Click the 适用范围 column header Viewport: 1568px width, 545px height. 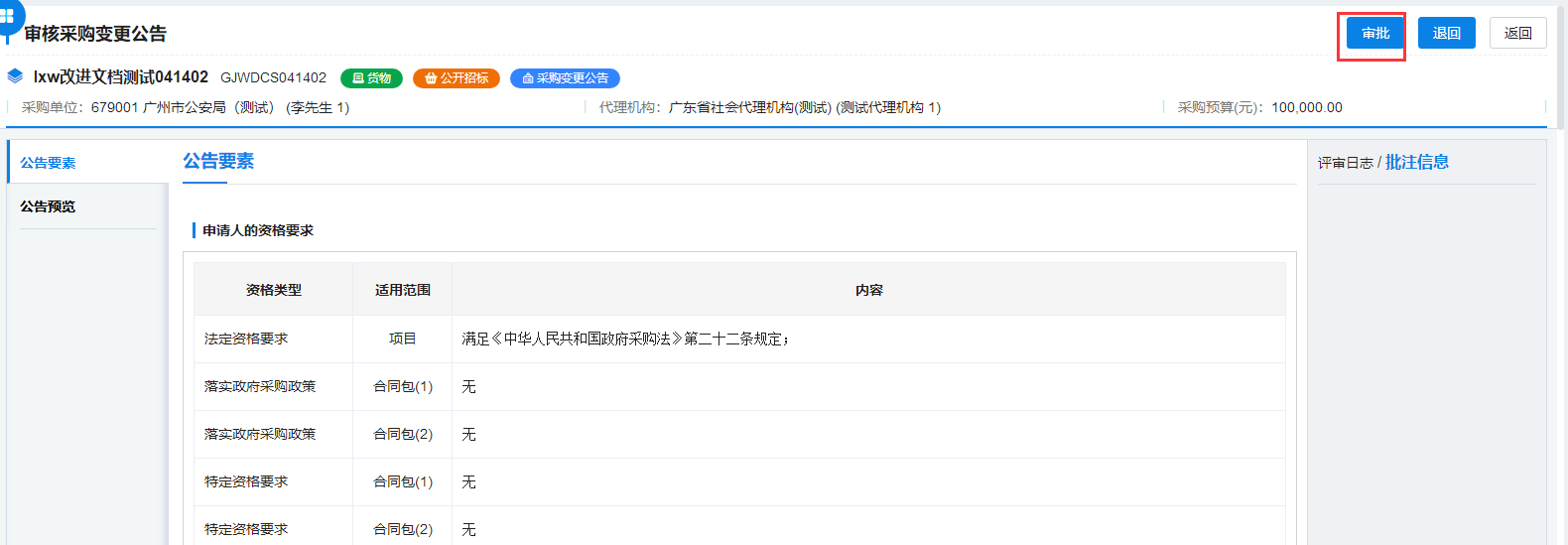pos(402,290)
